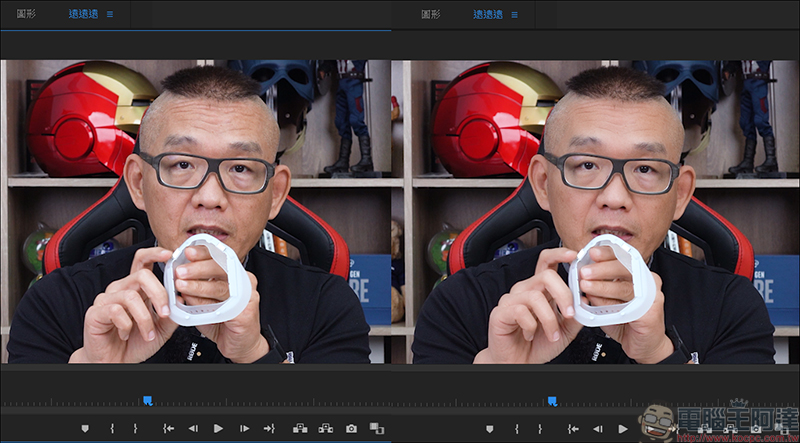The width and height of the screenshot is (800, 443).
Task: Go to Out point in left monitor
Action: click(x=268, y=428)
